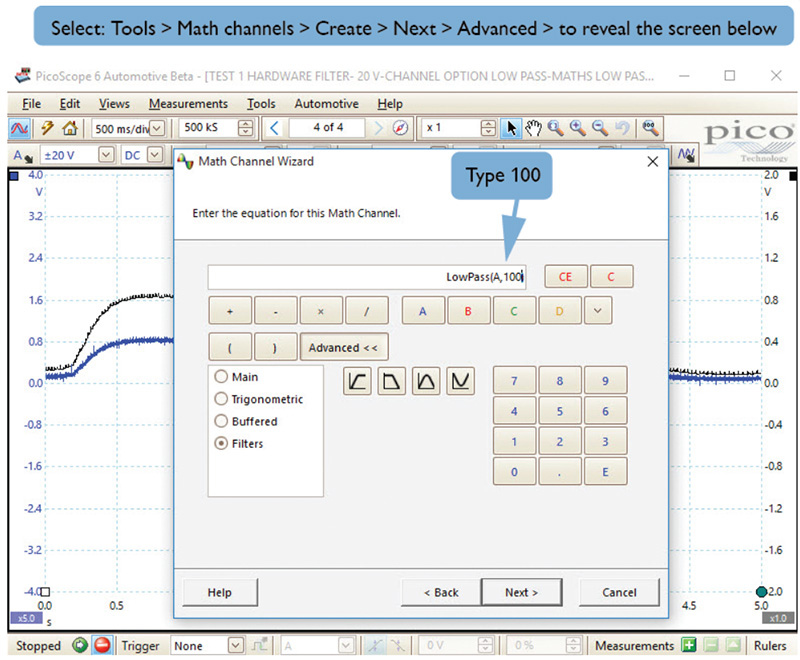The image size is (800, 660).
Task: Close the Math Channel Wizard dialog
Action: coord(653,162)
